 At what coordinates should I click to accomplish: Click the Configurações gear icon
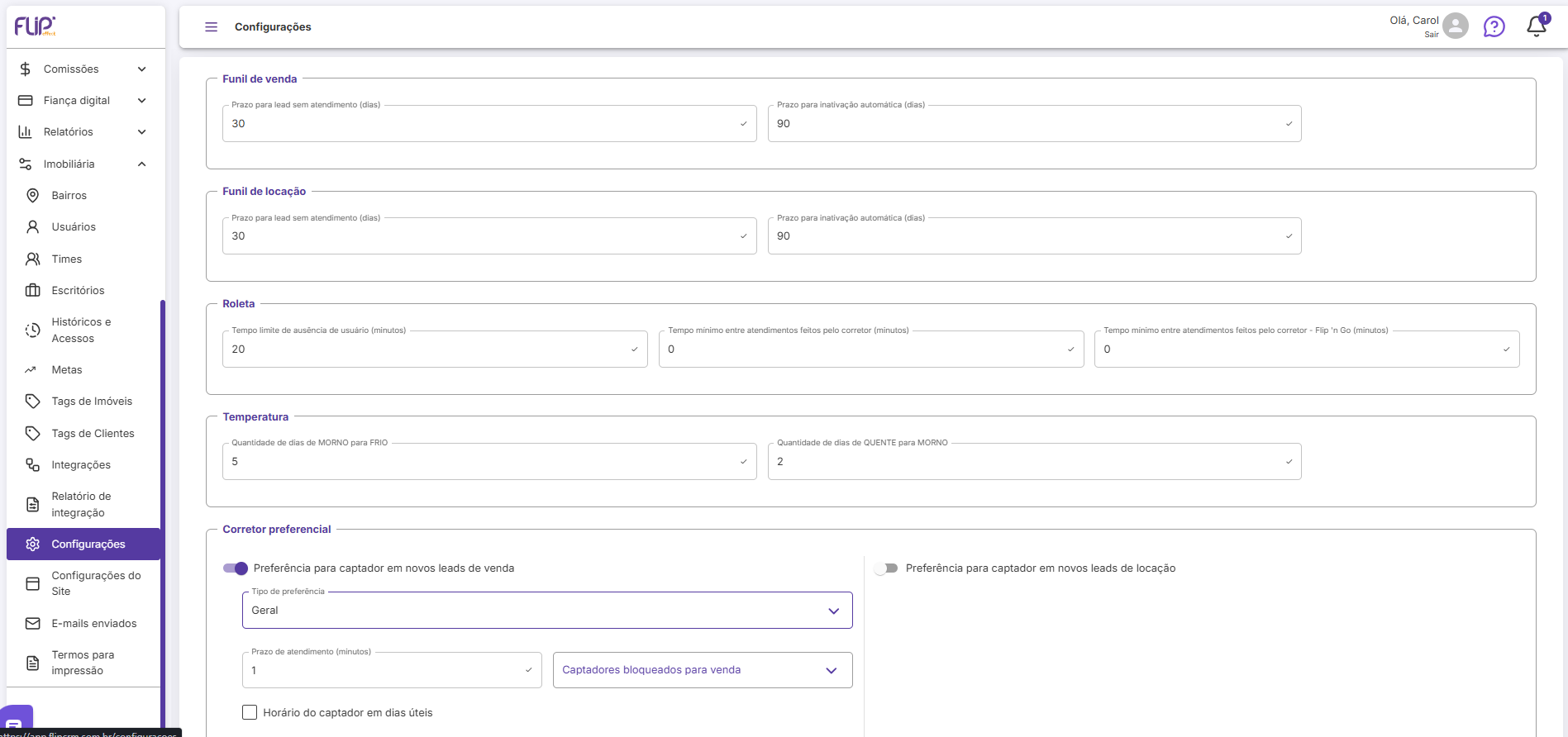(x=33, y=544)
